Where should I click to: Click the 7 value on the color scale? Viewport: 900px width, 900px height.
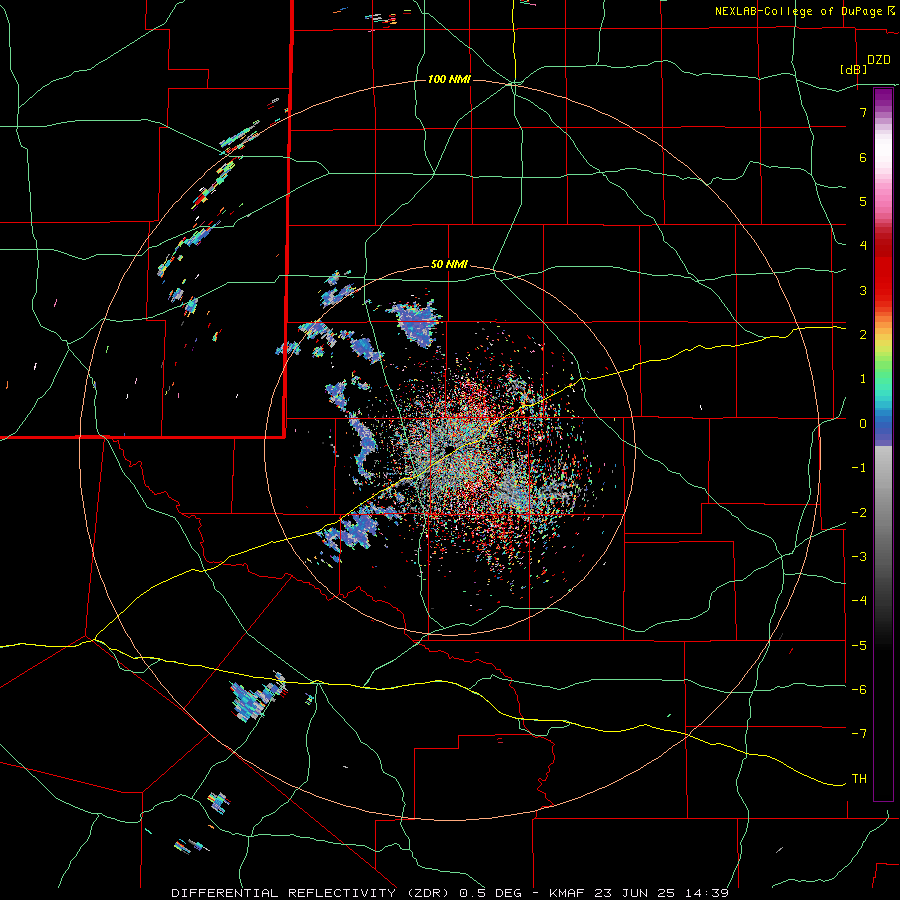pos(863,112)
